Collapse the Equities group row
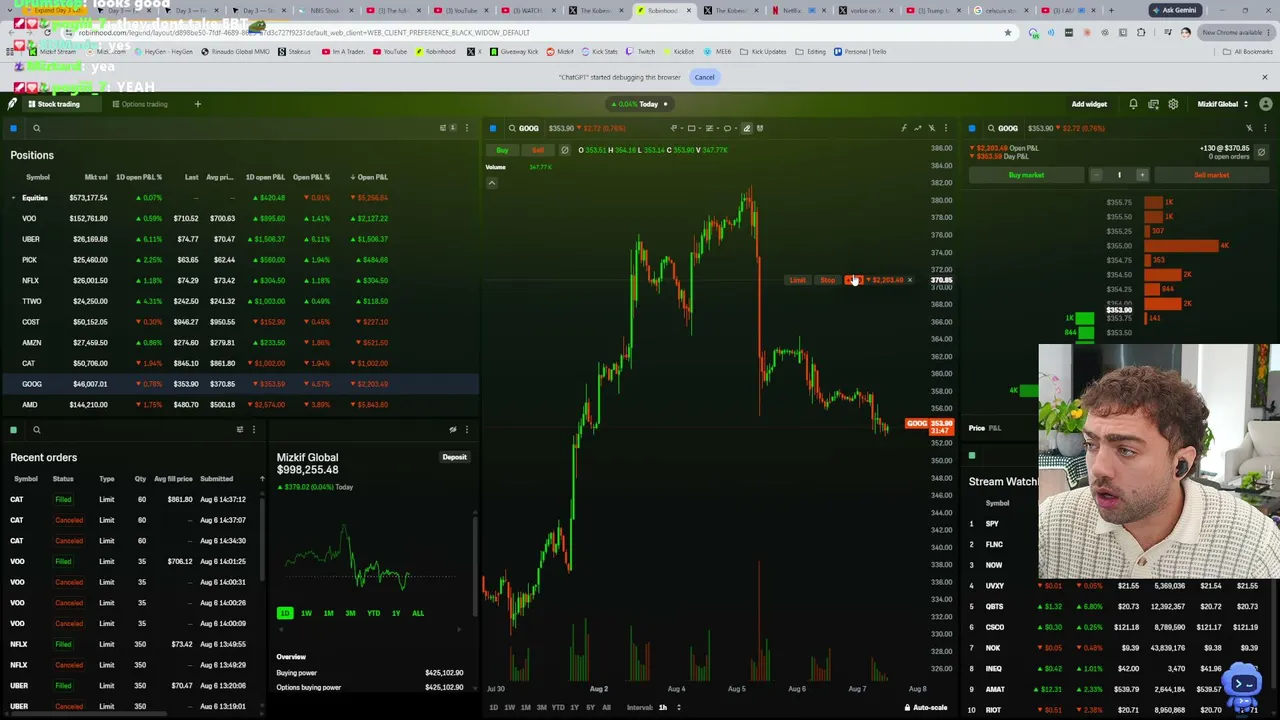Viewport: 1280px width, 720px height. click(x=13, y=198)
